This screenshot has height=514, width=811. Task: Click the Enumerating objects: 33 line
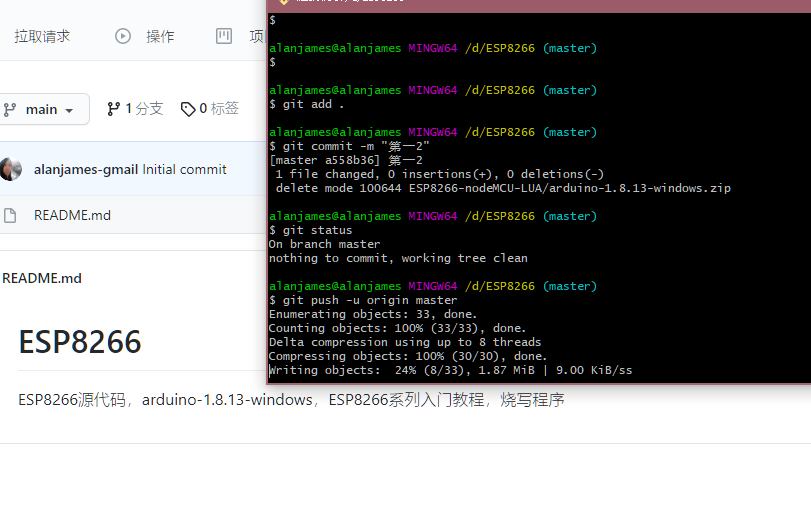click(373, 314)
